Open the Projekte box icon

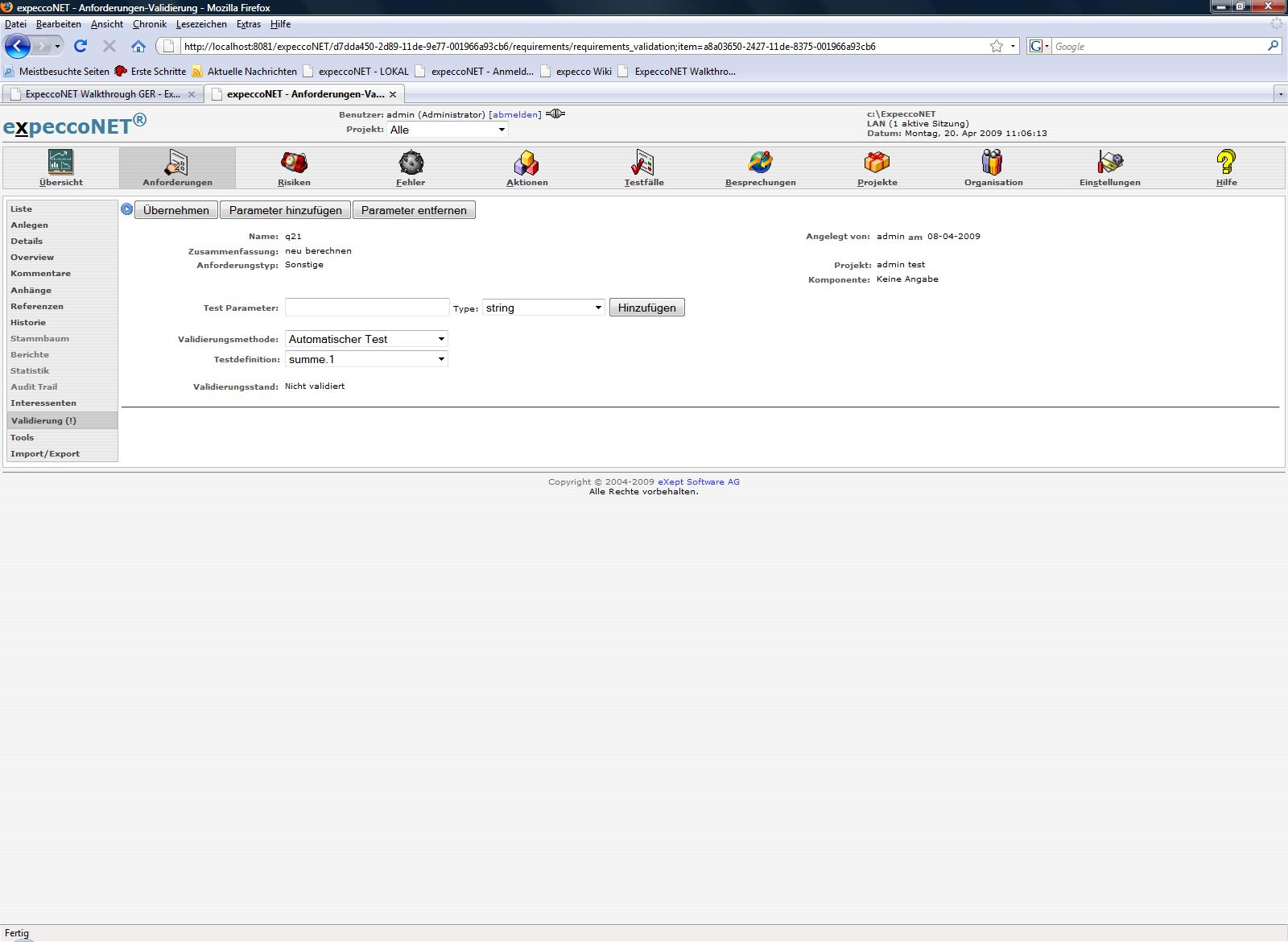click(x=877, y=163)
